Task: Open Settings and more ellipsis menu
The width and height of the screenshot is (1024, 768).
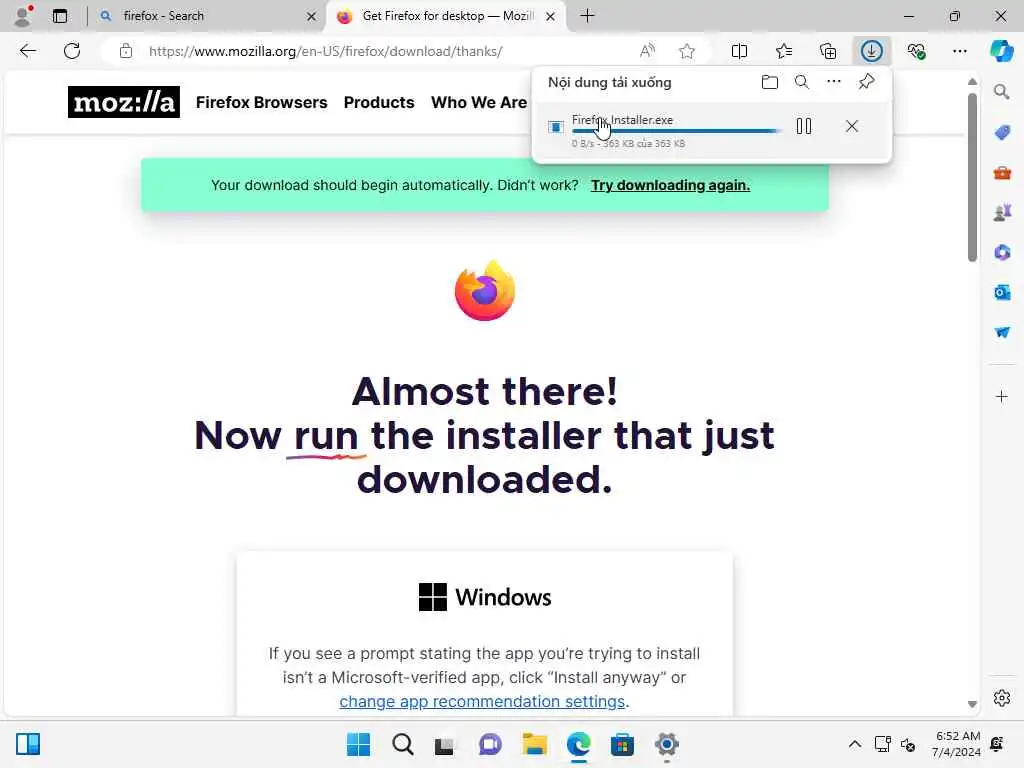Action: pos(959,51)
